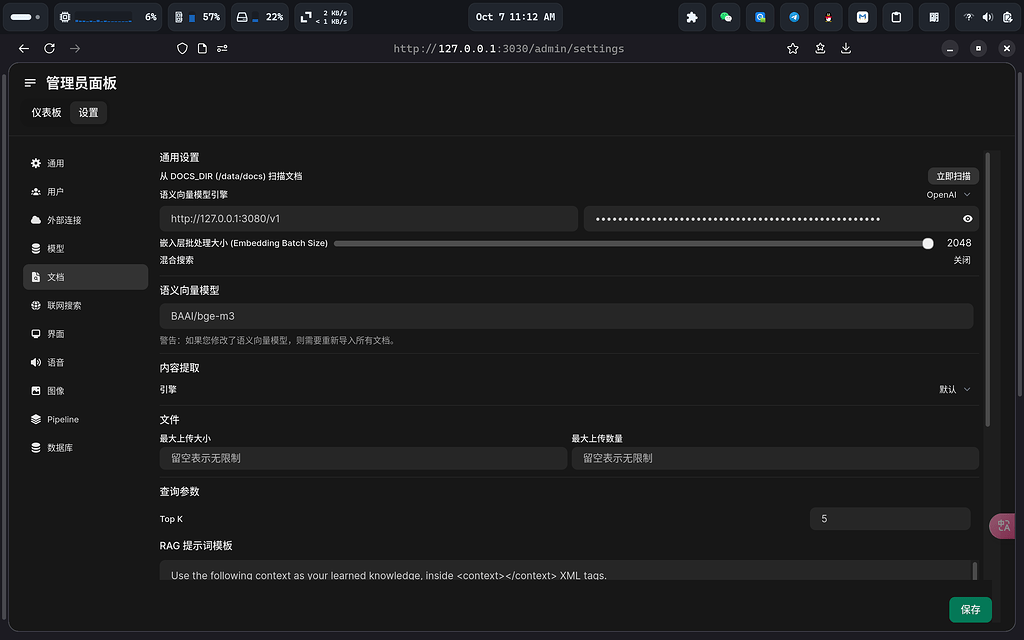This screenshot has height=640, width=1024.
Task: Click the 2048 batch size value
Action: [959, 243]
